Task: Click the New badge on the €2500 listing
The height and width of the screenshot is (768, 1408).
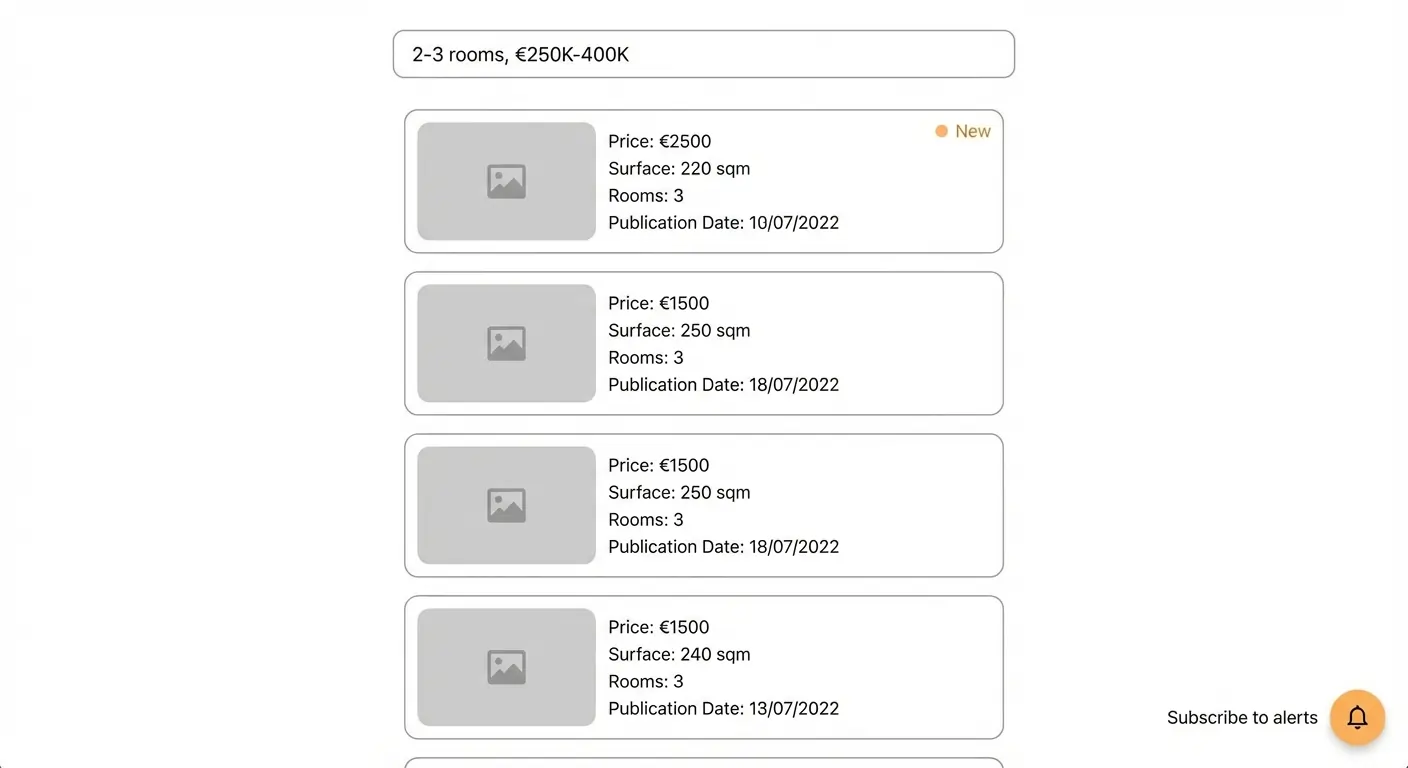Action: pos(963,131)
